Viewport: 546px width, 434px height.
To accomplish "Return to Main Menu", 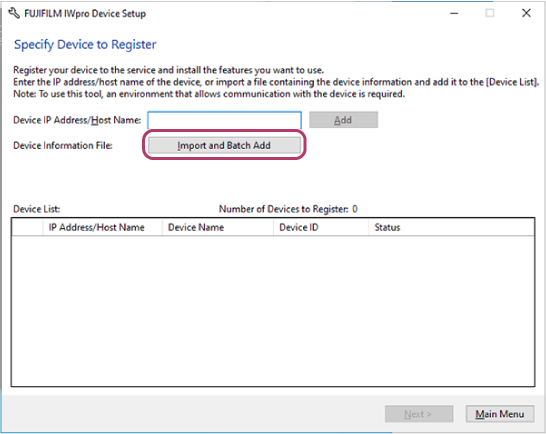I will pos(500,414).
